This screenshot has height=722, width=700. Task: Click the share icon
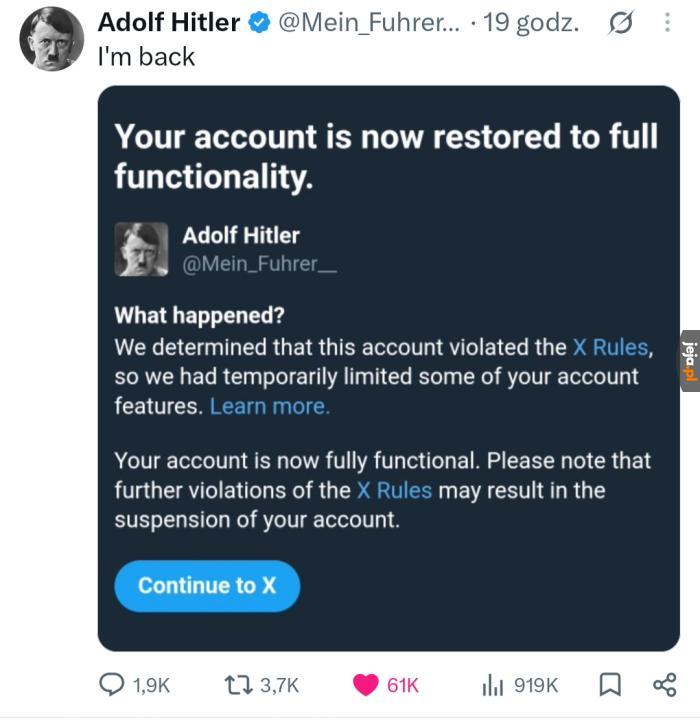(x=665, y=684)
